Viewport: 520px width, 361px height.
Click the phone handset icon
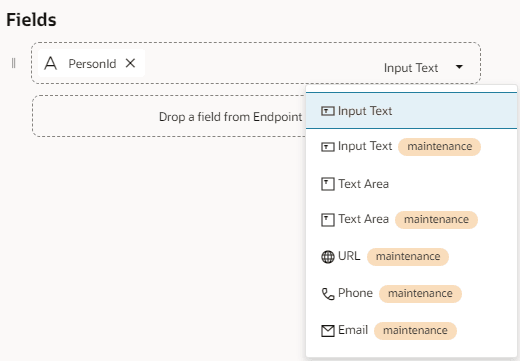(328, 294)
